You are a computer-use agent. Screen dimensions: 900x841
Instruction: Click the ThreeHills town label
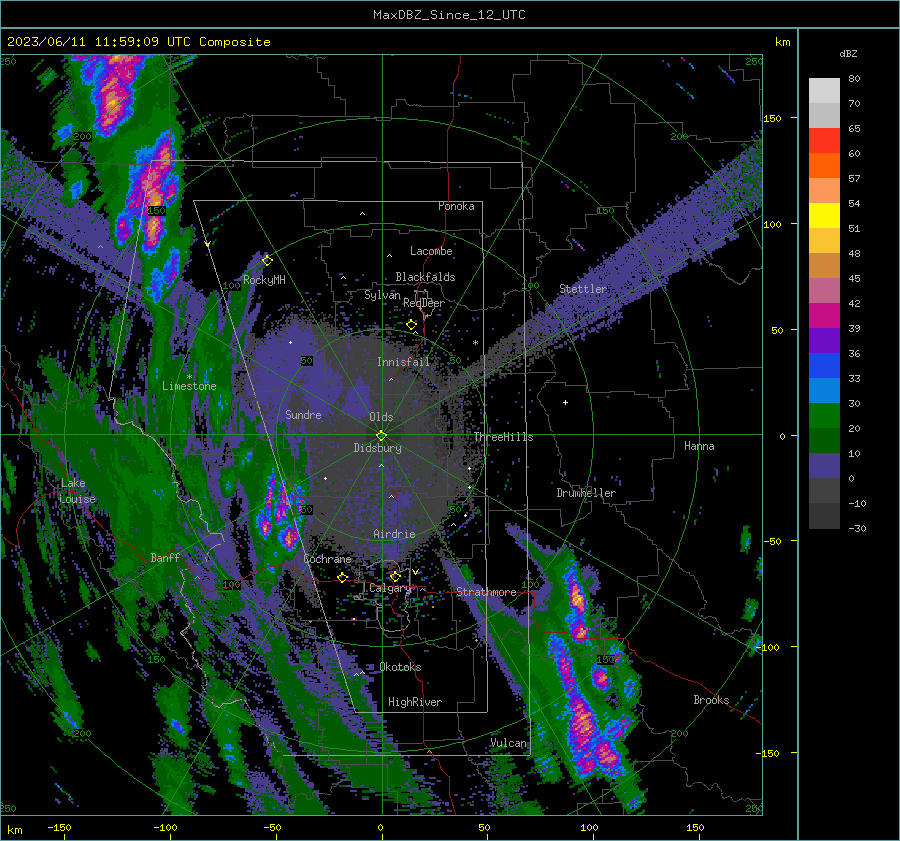pyautogui.click(x=503, y=437)
